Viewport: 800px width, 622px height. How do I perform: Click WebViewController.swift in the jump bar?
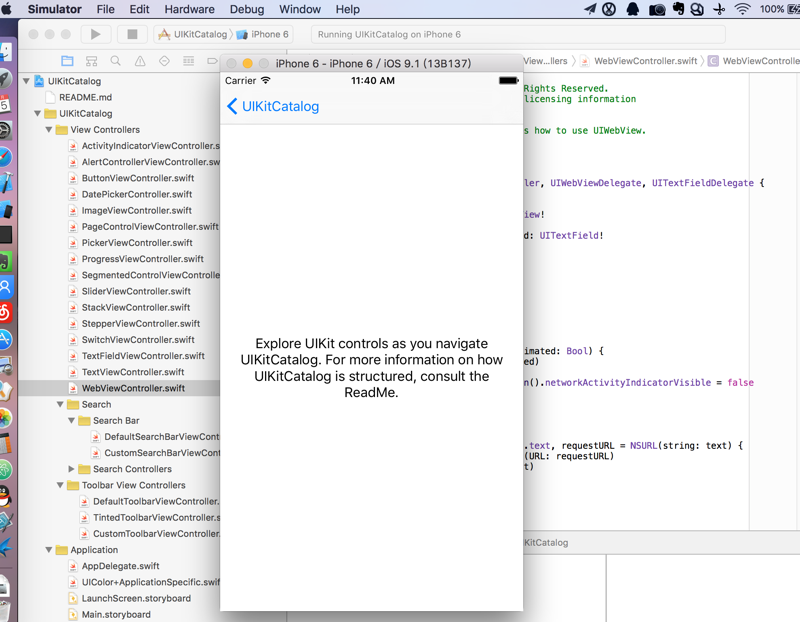[639, 61]
